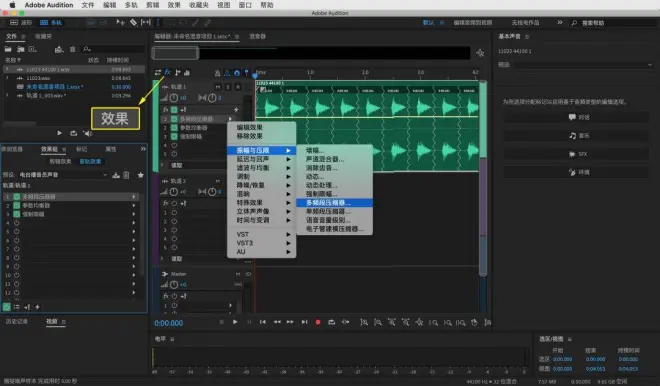Switch to the Mixer tab
This screenshot has width=660, height=386.
coord(257,37)
